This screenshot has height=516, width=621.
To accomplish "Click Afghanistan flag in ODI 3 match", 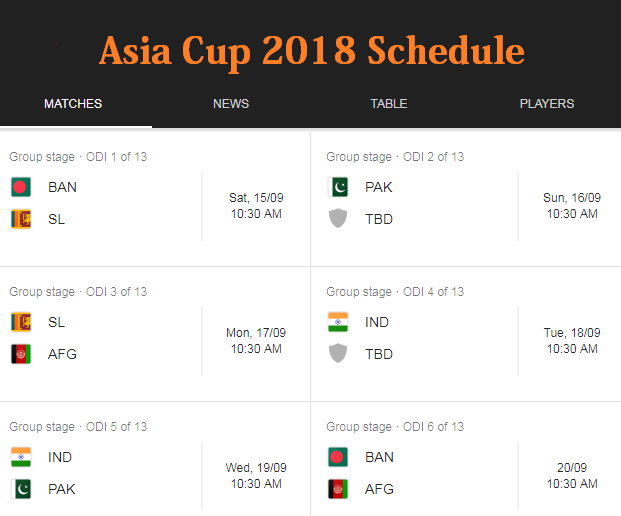I will [x=21, y=354].
